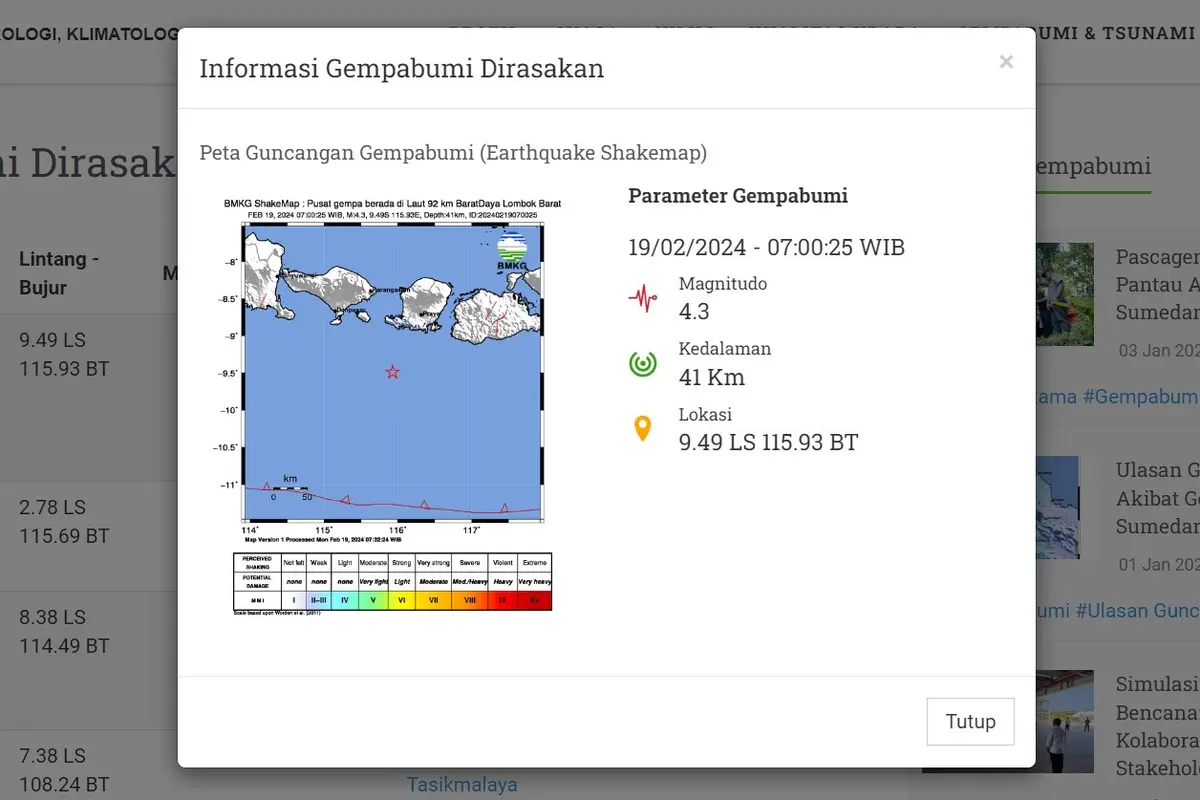The width and height of the screenshot is (1200, 800).
Task: Click the Tasikmalaya link in background page
Action: click(462, 784)
